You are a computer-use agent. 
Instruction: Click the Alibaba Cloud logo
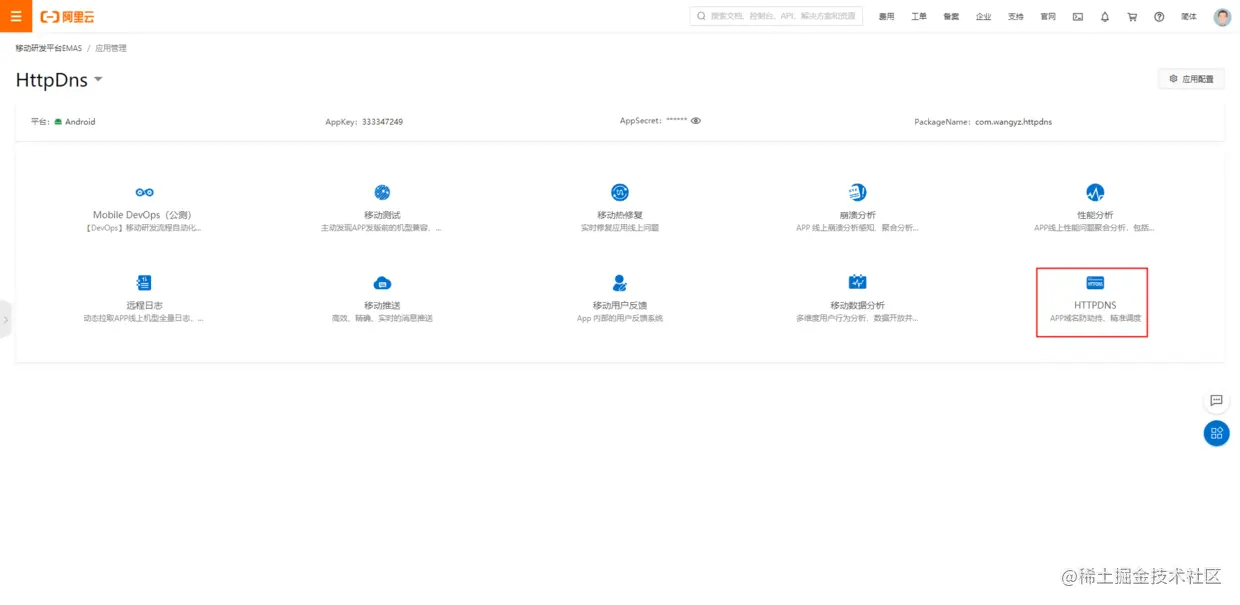pos(68,17)
